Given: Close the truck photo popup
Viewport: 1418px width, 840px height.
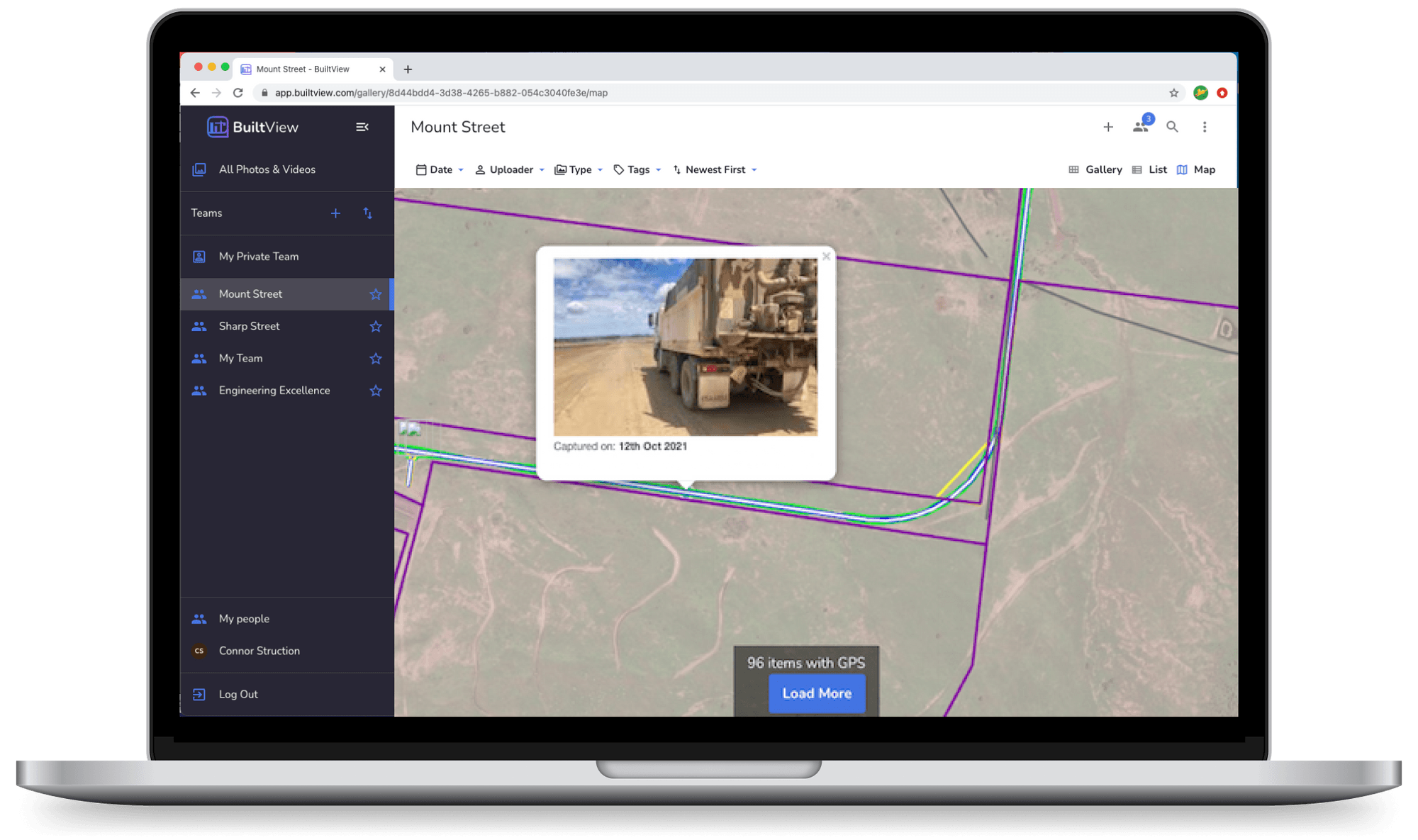Looking at the screenshot, I should pos(825,256).
